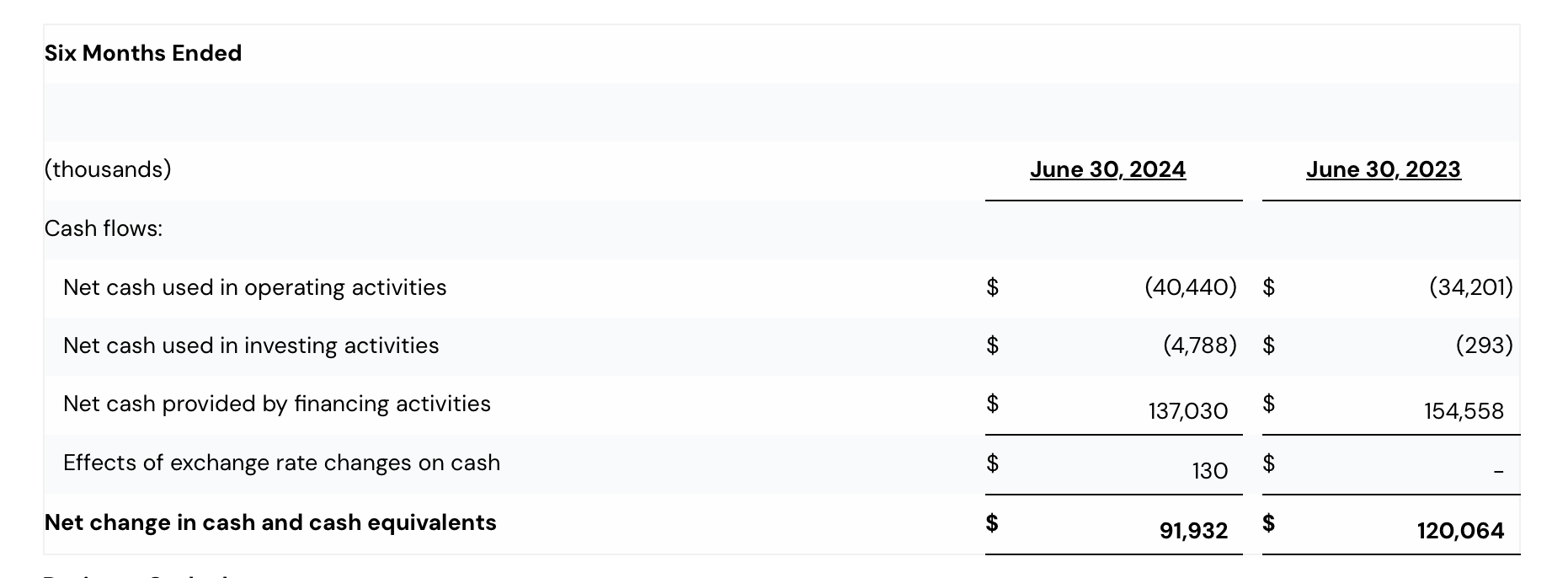Click "Net cash used in operating activities" label

tap(254, 287)
